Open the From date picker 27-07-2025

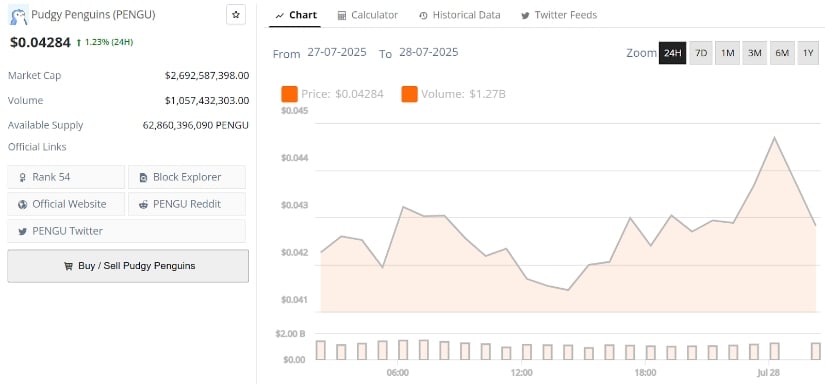[x=337, y=53]
